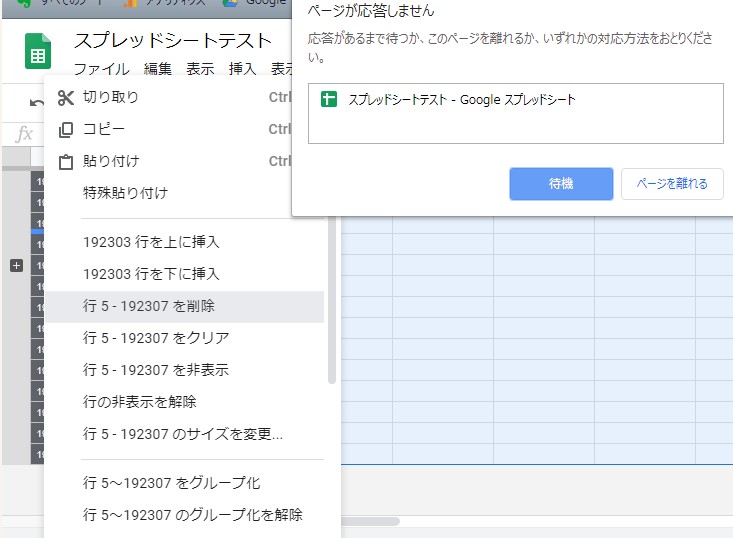This screenshot has width=733, height=538.
Task: Click the undo arrow in toolbar
Action: click(37, 103)
